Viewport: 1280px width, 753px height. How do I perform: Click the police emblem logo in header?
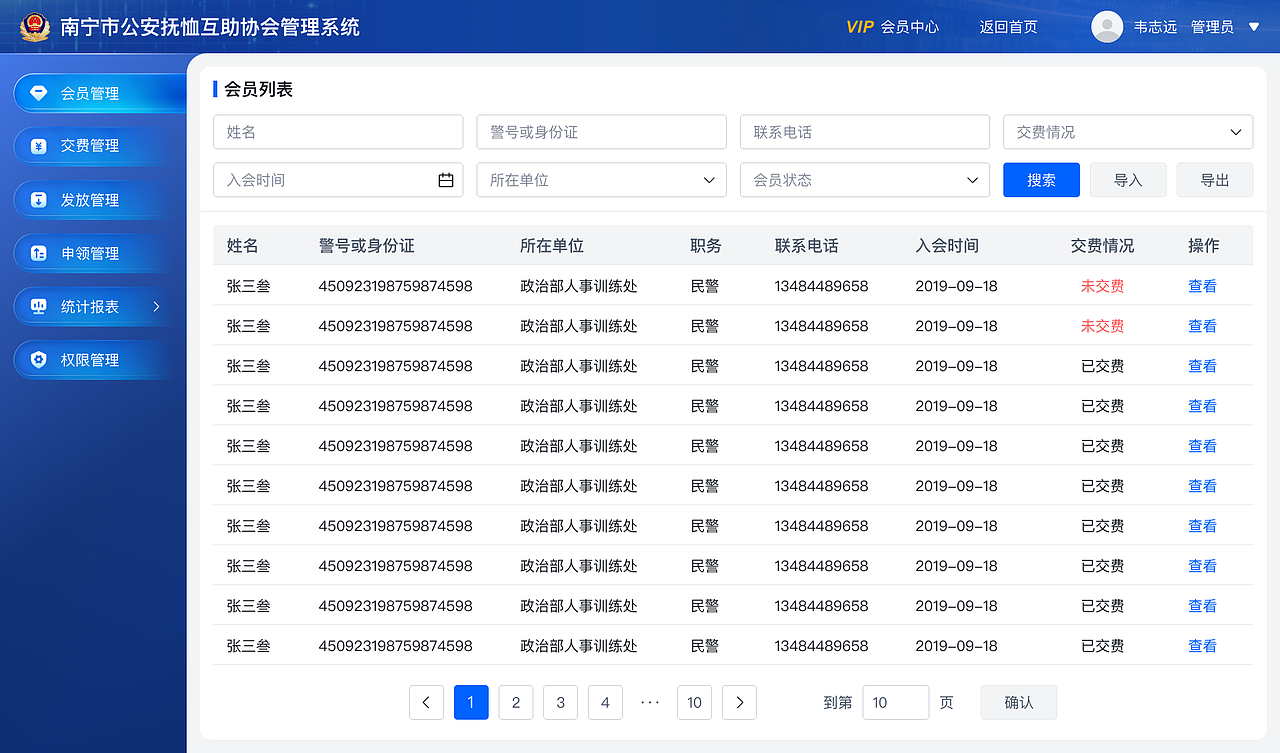(35, 26)
